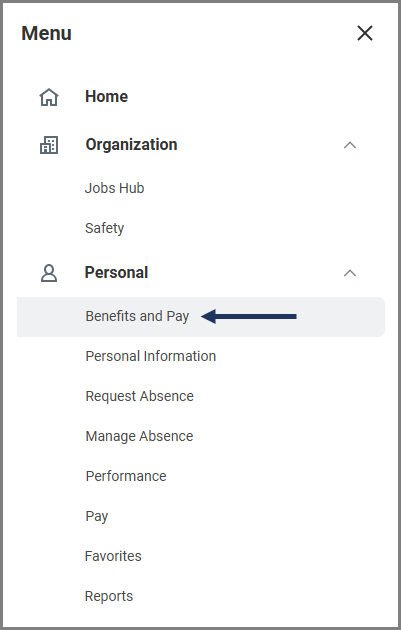Viewport: 401px width, 630px height.
Task: Click the Personal person icon
Action: [x=49, y=273]
